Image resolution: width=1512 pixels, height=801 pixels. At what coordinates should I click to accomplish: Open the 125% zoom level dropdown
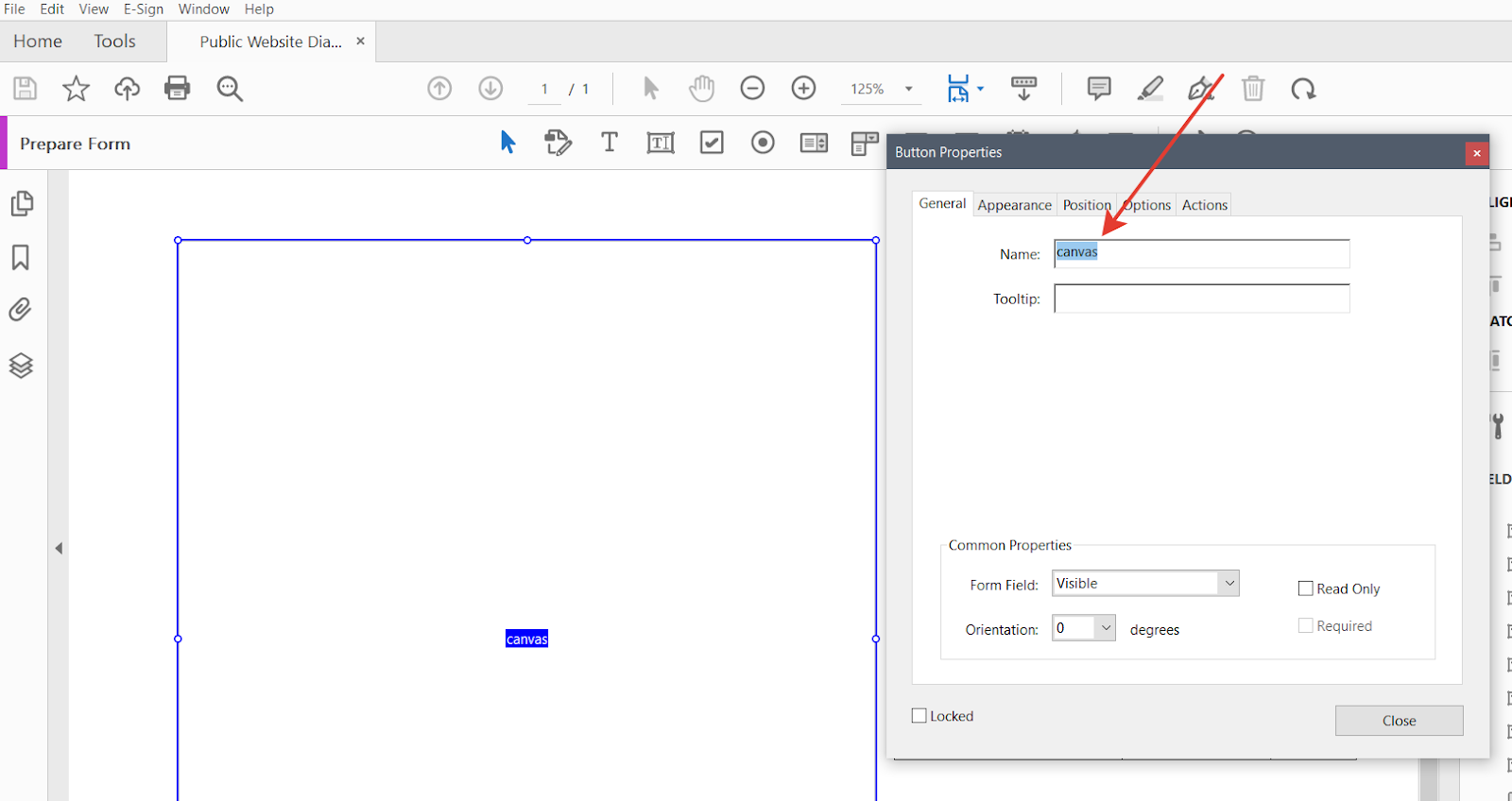(909, 89)
